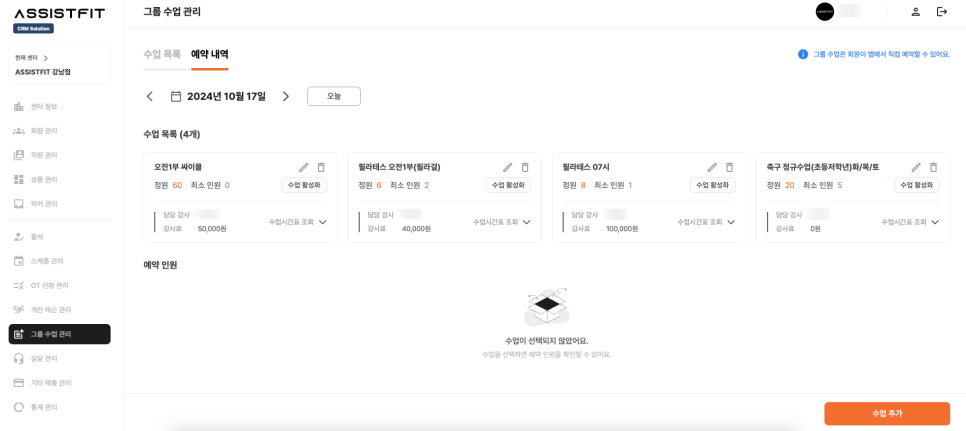Open the user profile icon in header
The width and height of the screenshot is (966, 431).
pos(915,12)
